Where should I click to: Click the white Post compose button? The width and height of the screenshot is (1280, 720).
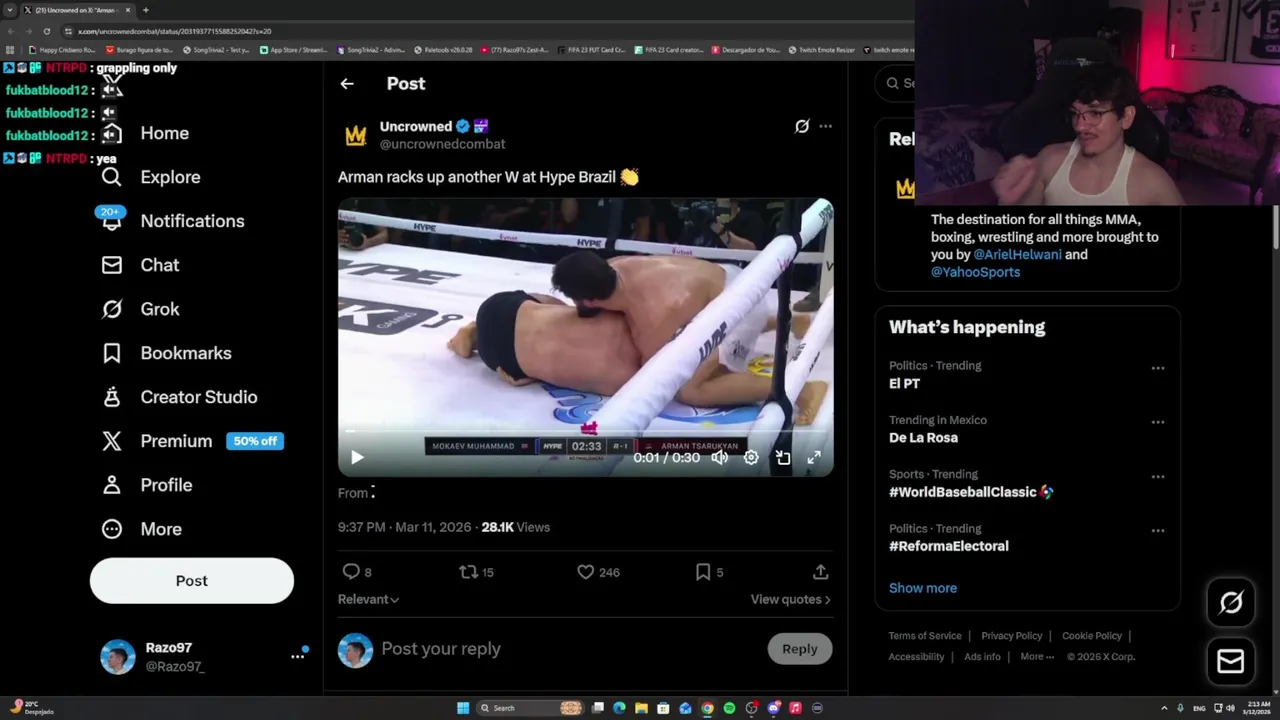click(x=192, y=581)
